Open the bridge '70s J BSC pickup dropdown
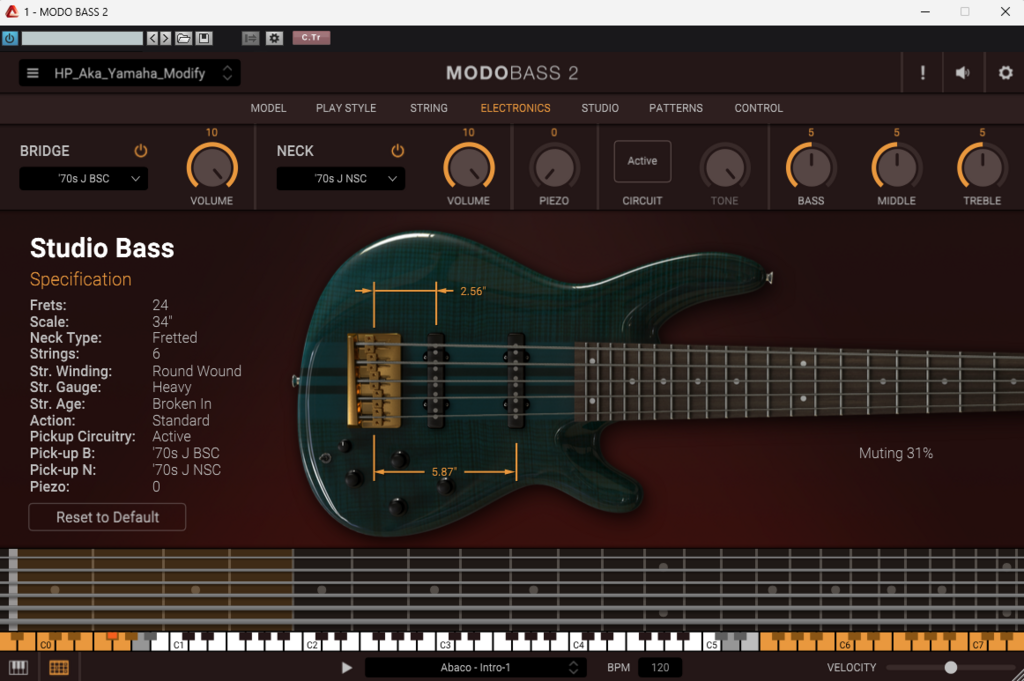Image resolution: width=1024 pixels, height=681 pixels. [84, 178]
